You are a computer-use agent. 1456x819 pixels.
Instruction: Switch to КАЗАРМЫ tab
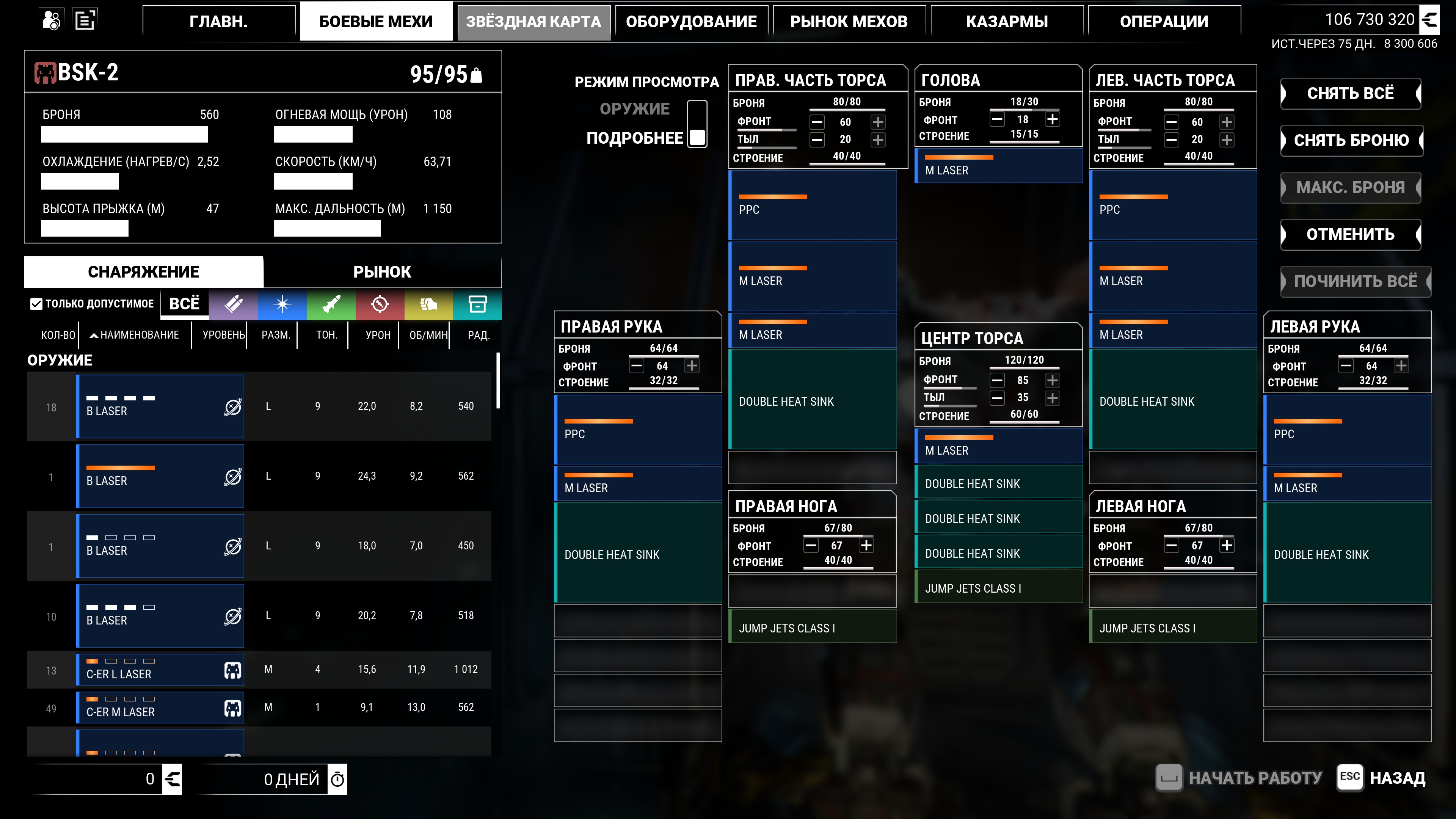click(x=1007, y=22)
